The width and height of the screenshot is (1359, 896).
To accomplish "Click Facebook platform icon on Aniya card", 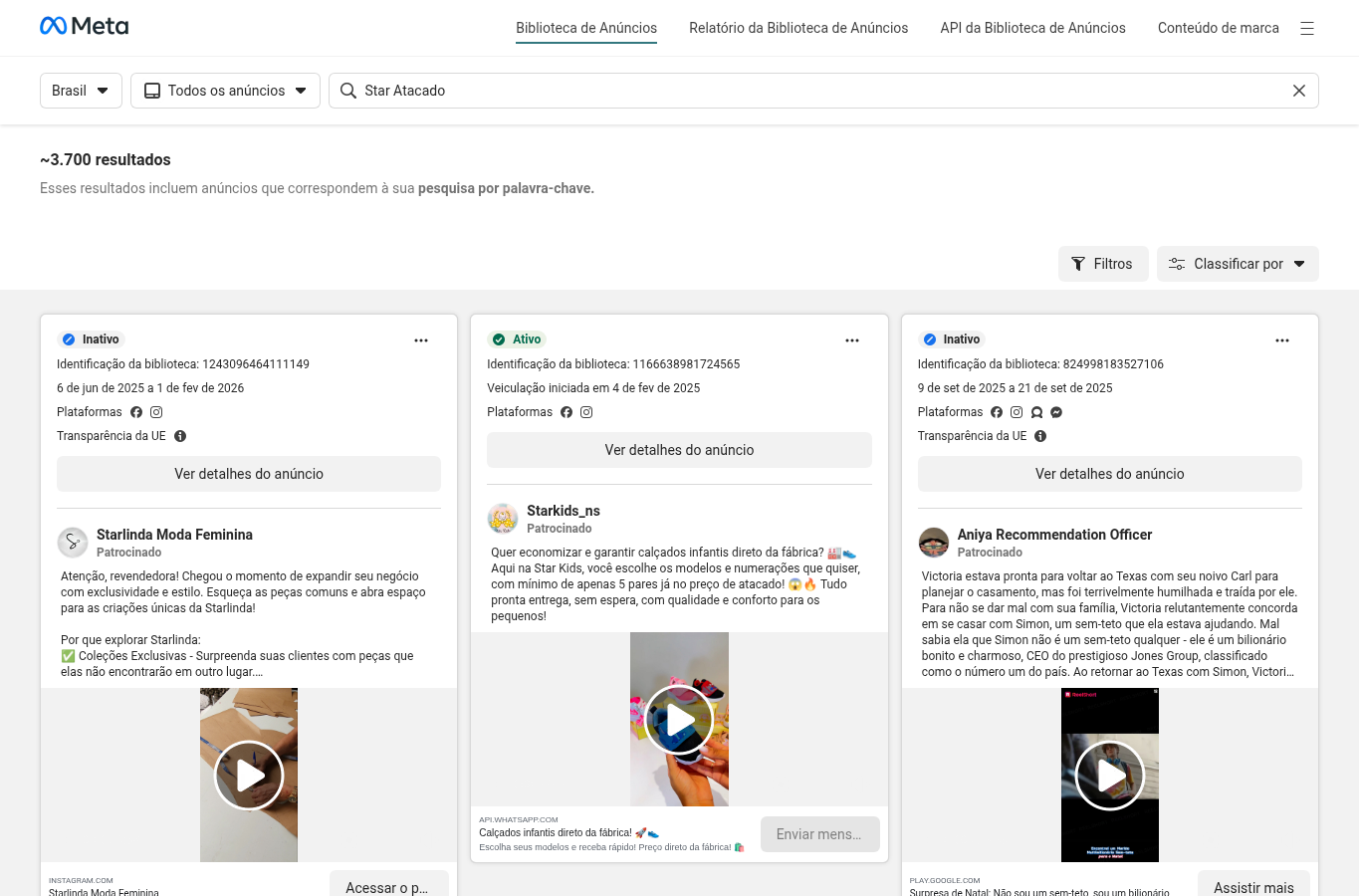I will click(x=997, y=412).
